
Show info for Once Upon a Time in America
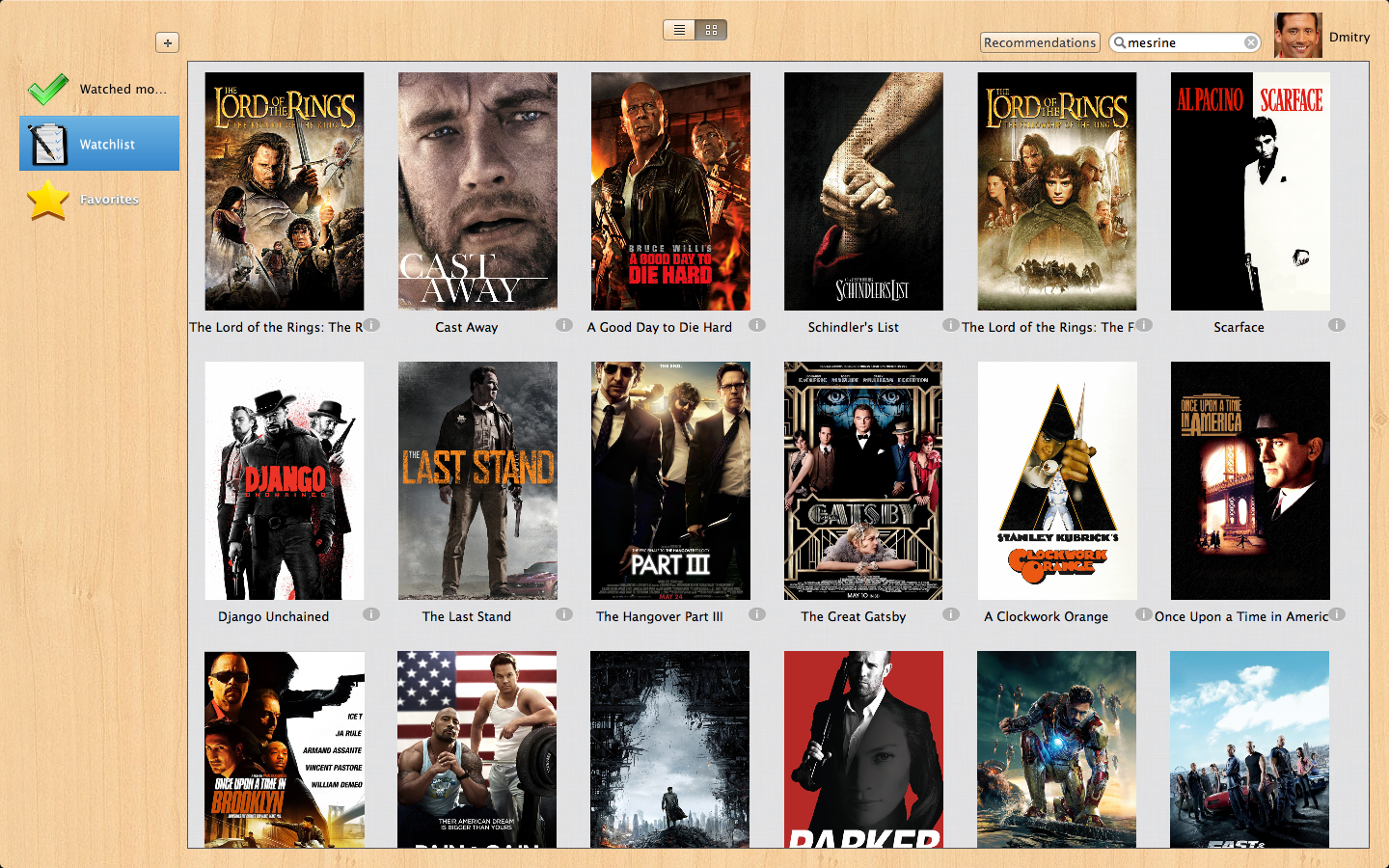1336,614
